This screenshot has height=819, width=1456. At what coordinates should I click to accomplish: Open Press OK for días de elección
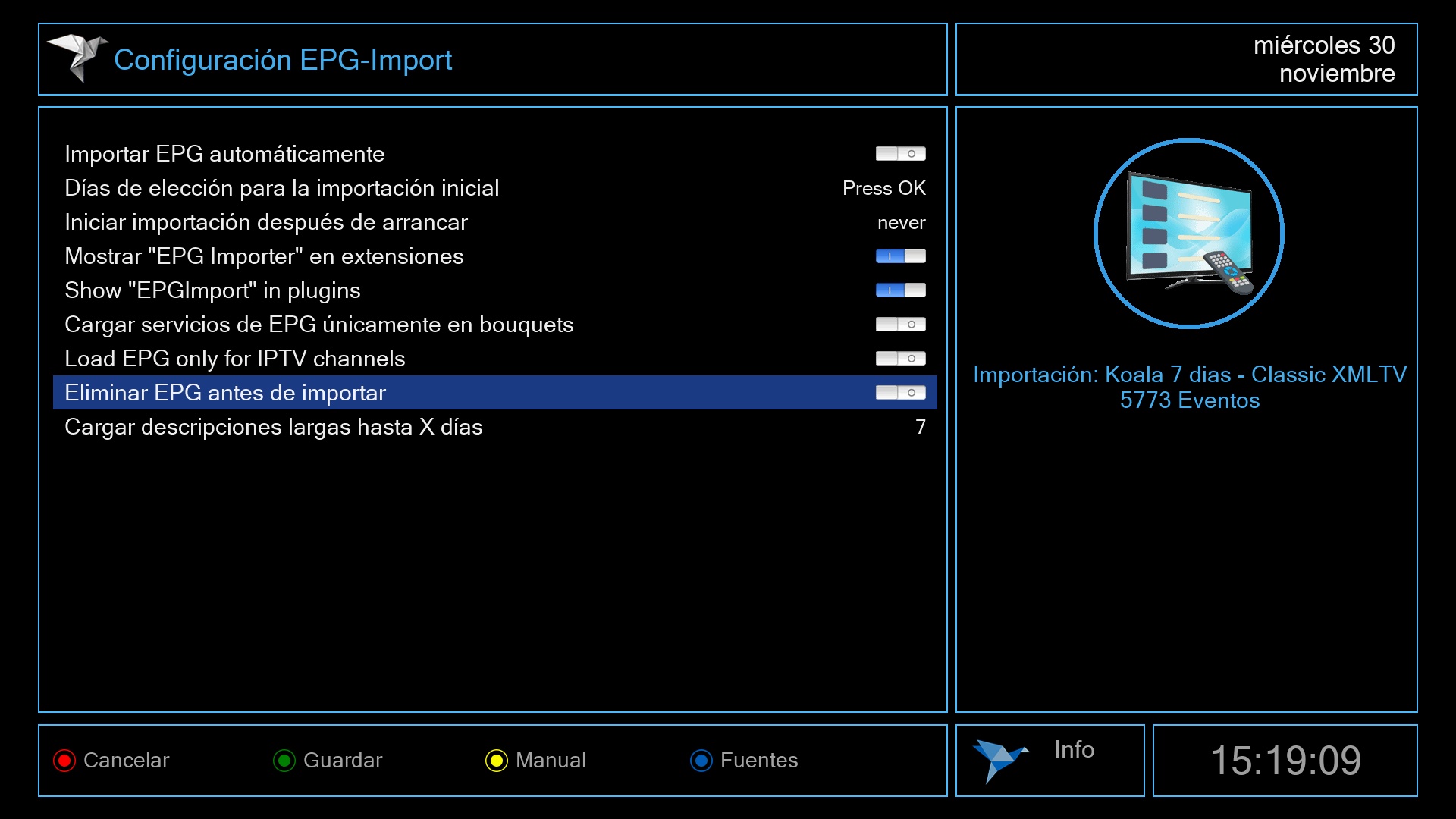tap(883, 188)
